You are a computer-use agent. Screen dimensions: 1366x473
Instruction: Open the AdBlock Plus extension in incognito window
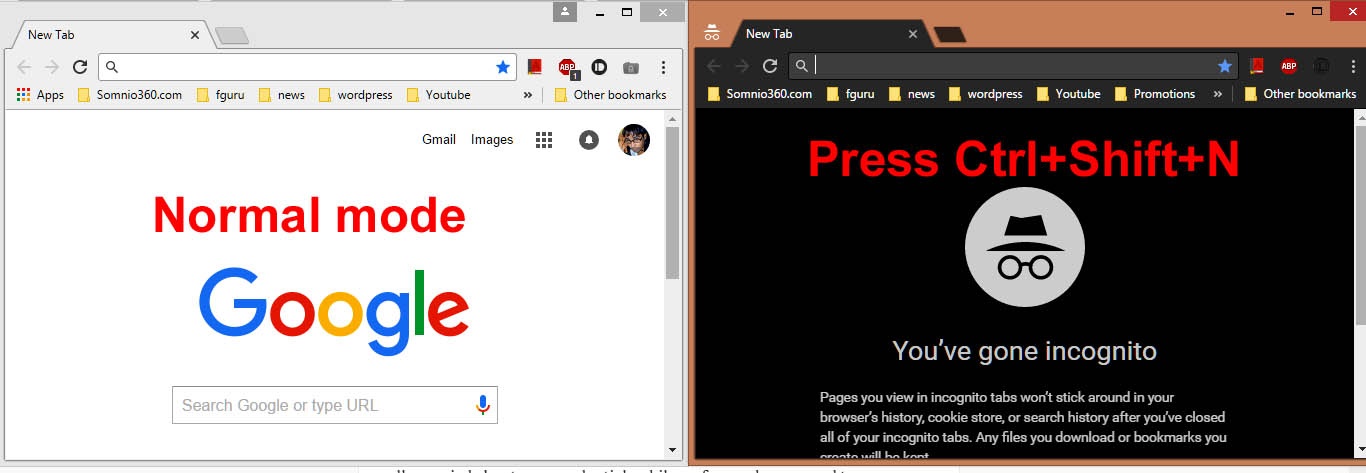pos(1289,67)
